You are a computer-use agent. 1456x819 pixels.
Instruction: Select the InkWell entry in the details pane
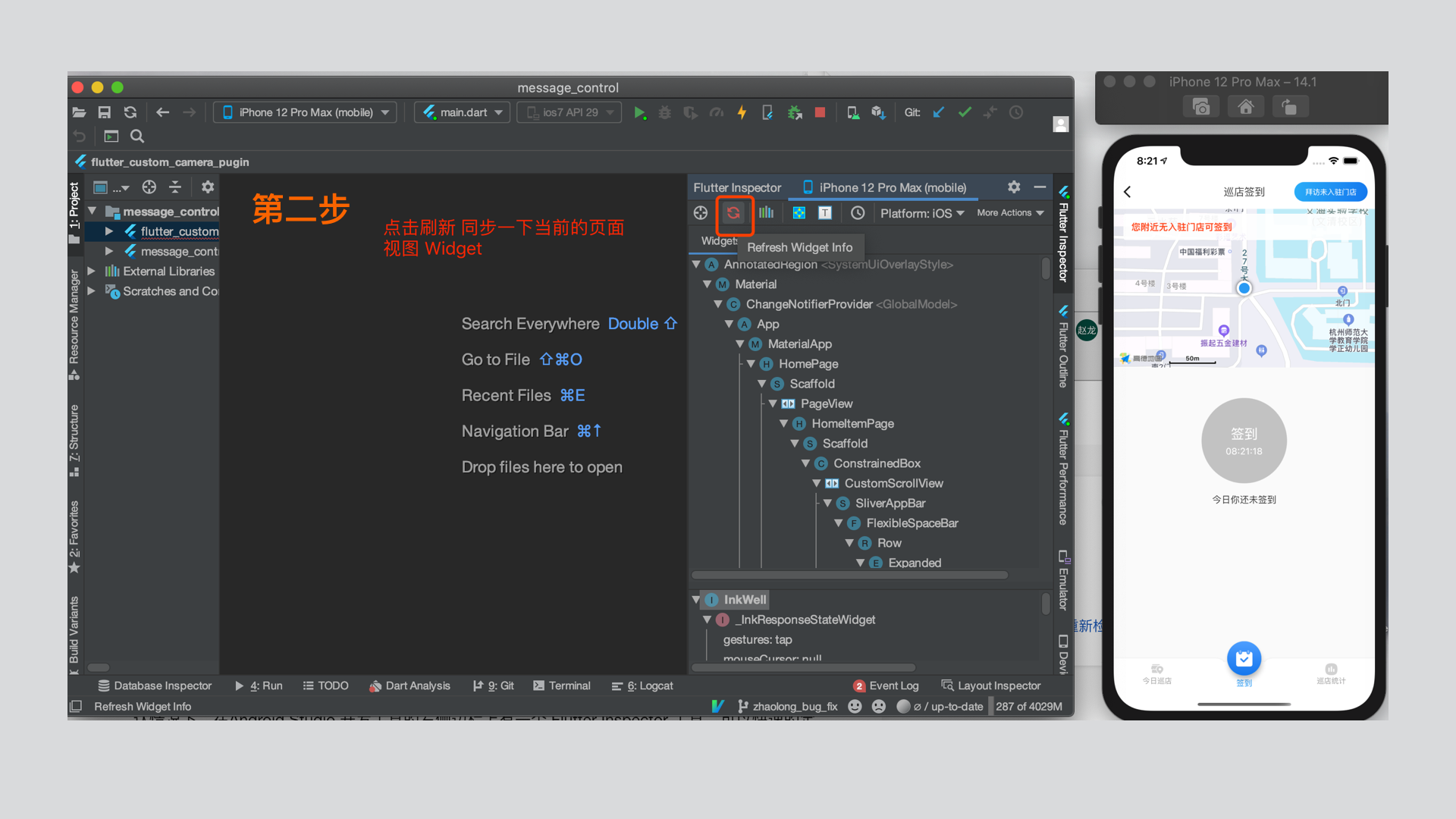747,599
